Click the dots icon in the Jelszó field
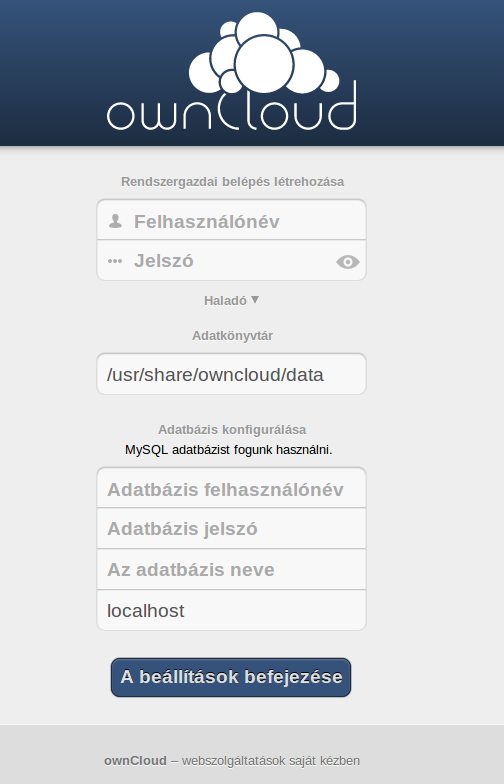Viewport: 504px width, 784px height. tap(115, 261)
